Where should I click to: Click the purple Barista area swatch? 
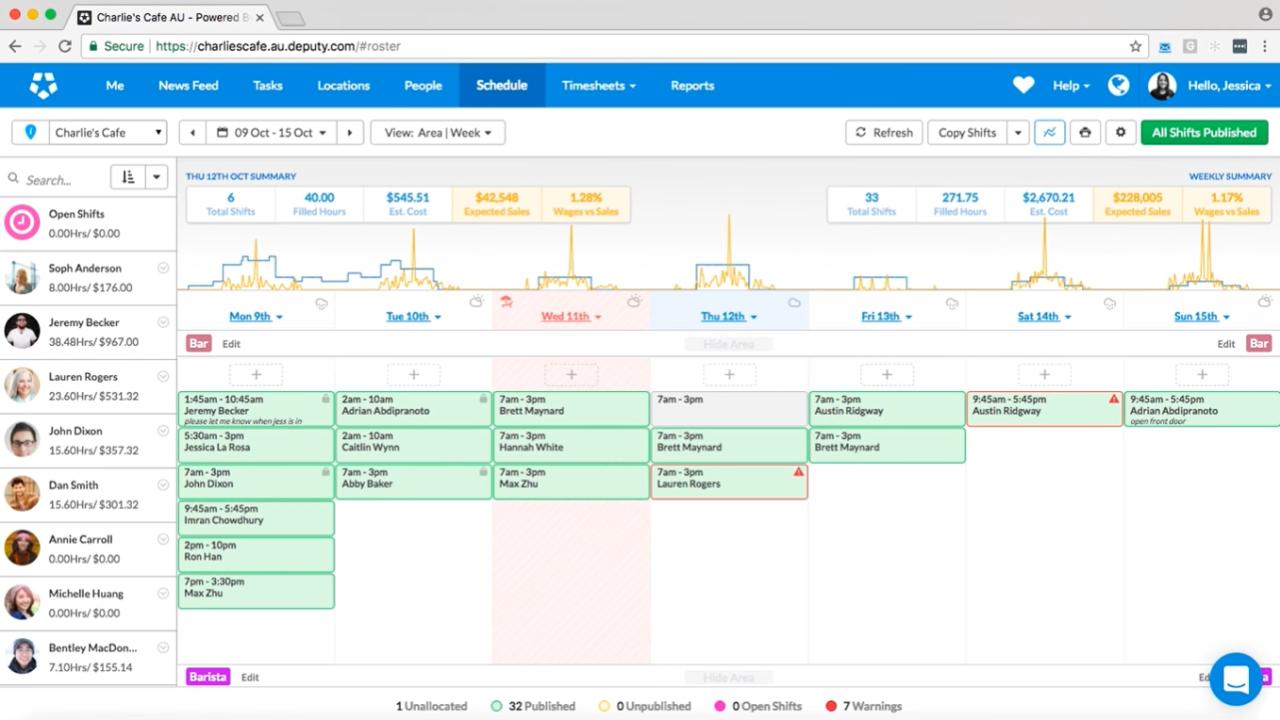pyautogui.click(x=207, y=677)
